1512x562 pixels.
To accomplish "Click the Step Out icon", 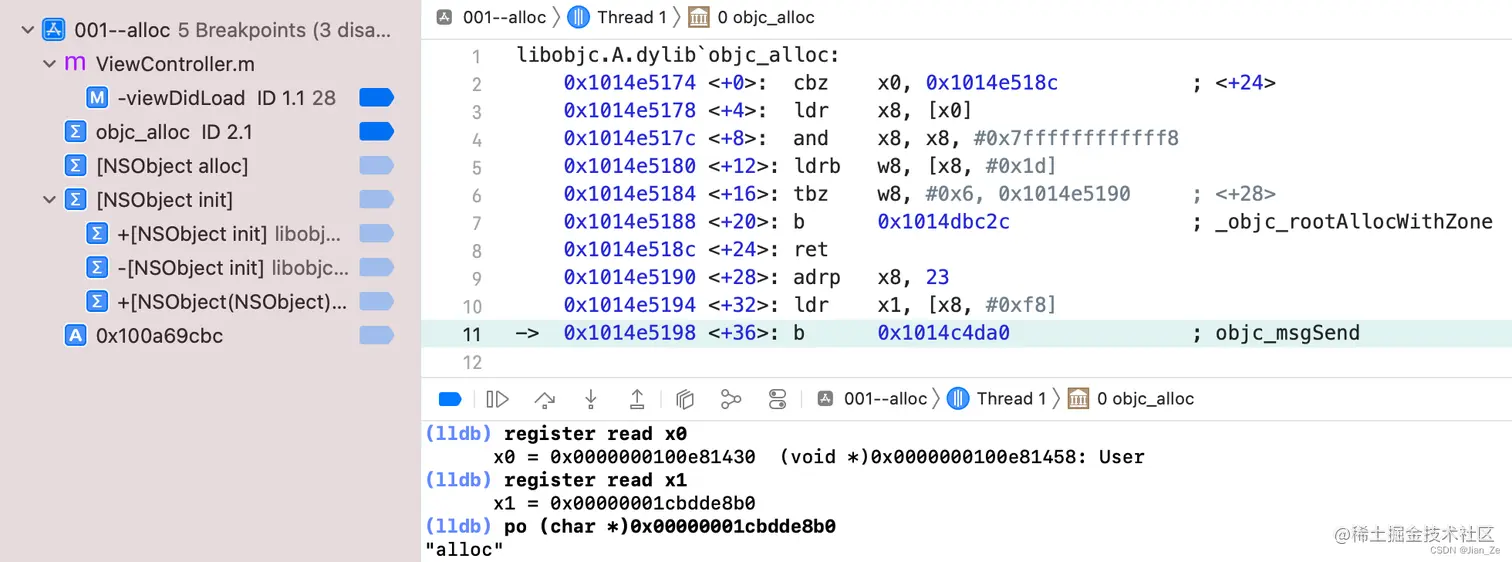I will (x=637, y=399).
